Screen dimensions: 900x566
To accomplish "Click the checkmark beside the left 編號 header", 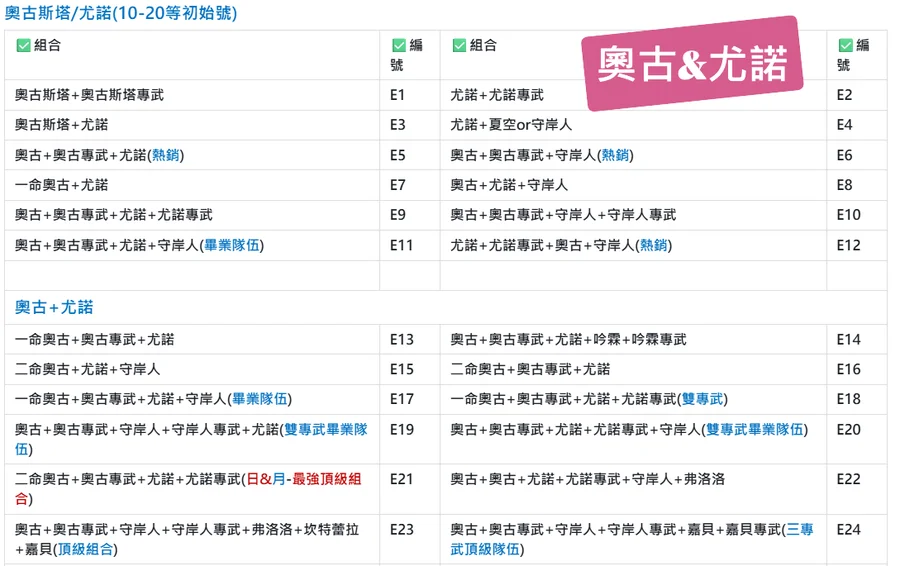I will coord(398,45).
